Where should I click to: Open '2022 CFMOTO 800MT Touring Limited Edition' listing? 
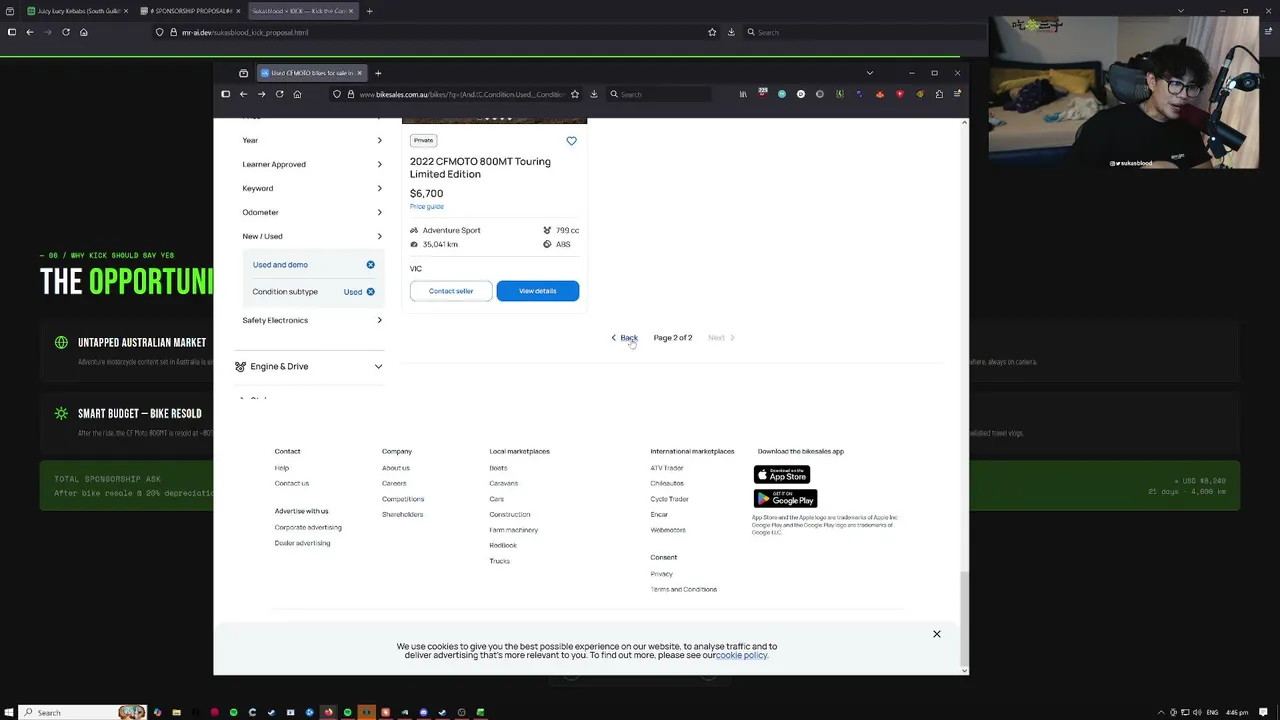[480, 167]
